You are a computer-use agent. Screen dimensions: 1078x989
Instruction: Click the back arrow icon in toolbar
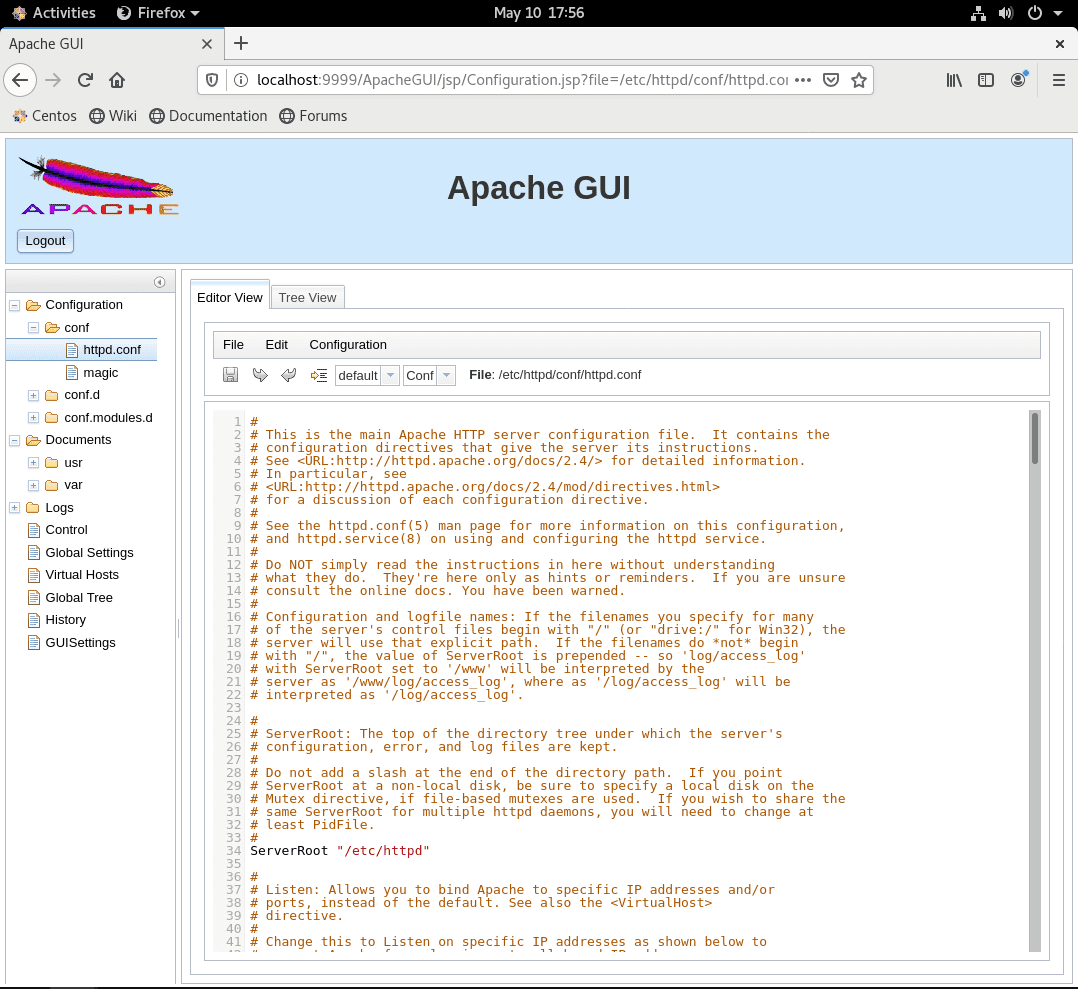click(289, 374)
